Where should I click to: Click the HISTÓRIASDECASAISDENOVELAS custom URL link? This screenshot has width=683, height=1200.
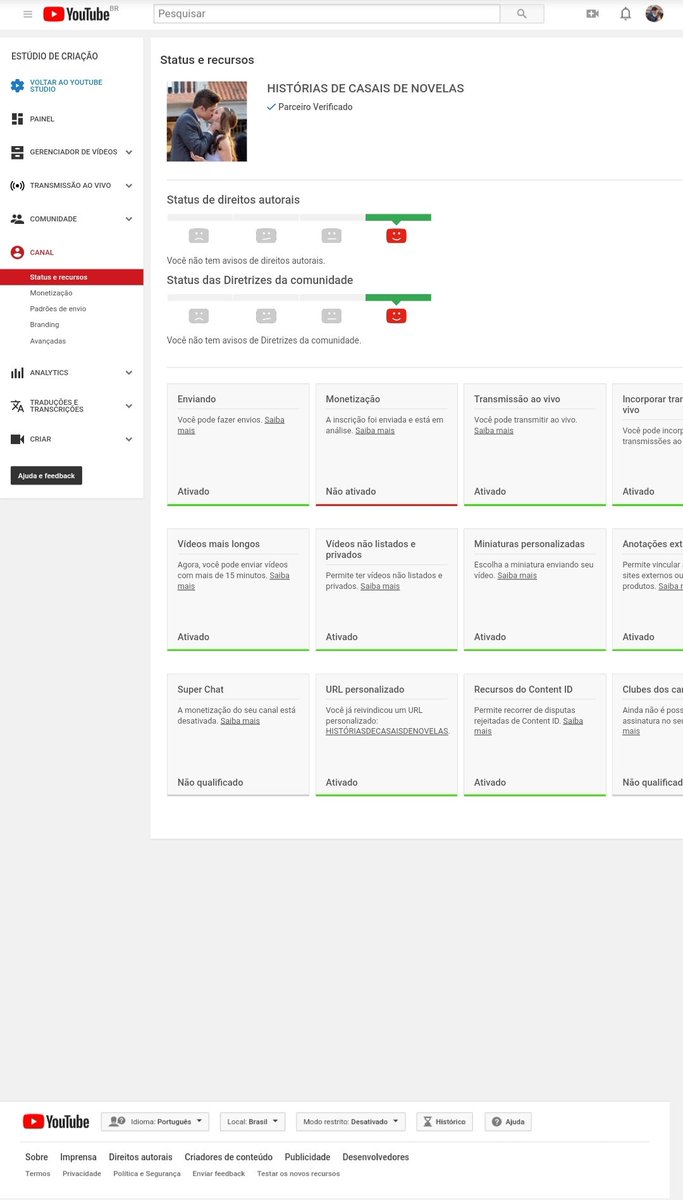(x=388, y=732)
